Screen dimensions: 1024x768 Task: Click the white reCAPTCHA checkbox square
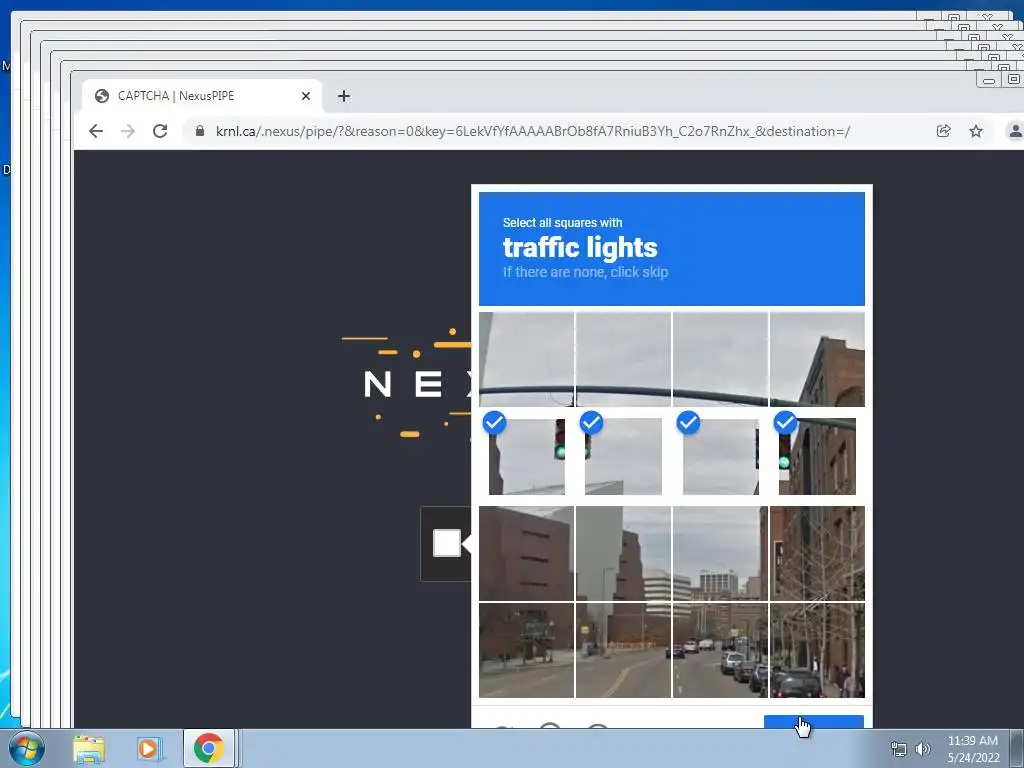pos(447,543)
